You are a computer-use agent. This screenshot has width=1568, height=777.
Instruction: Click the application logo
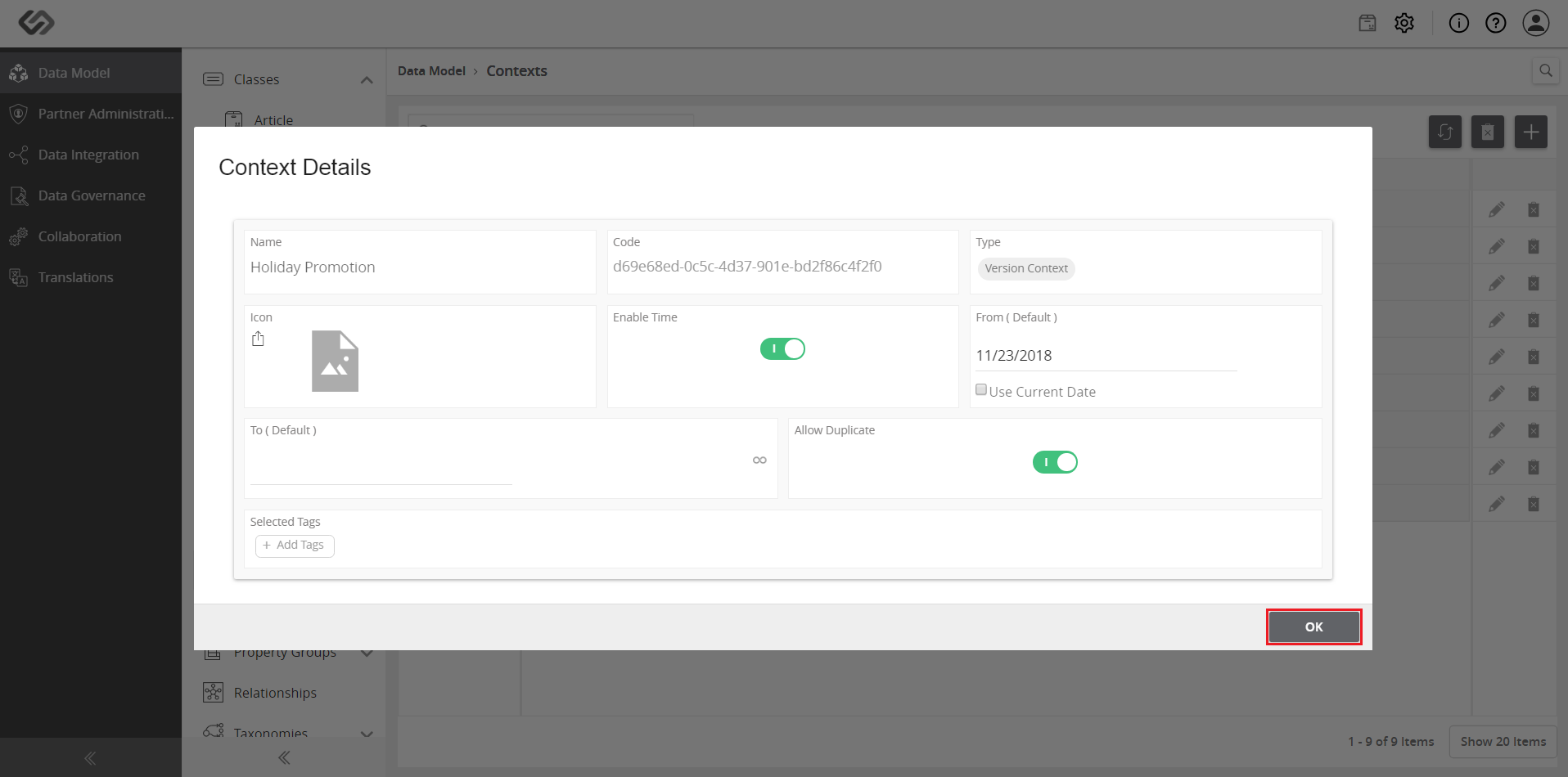37,23
